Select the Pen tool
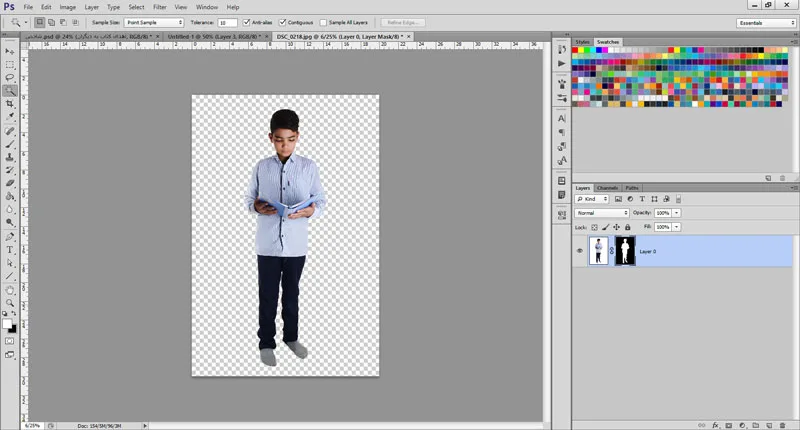Viewport: 800px width, 430px height. 10,237
